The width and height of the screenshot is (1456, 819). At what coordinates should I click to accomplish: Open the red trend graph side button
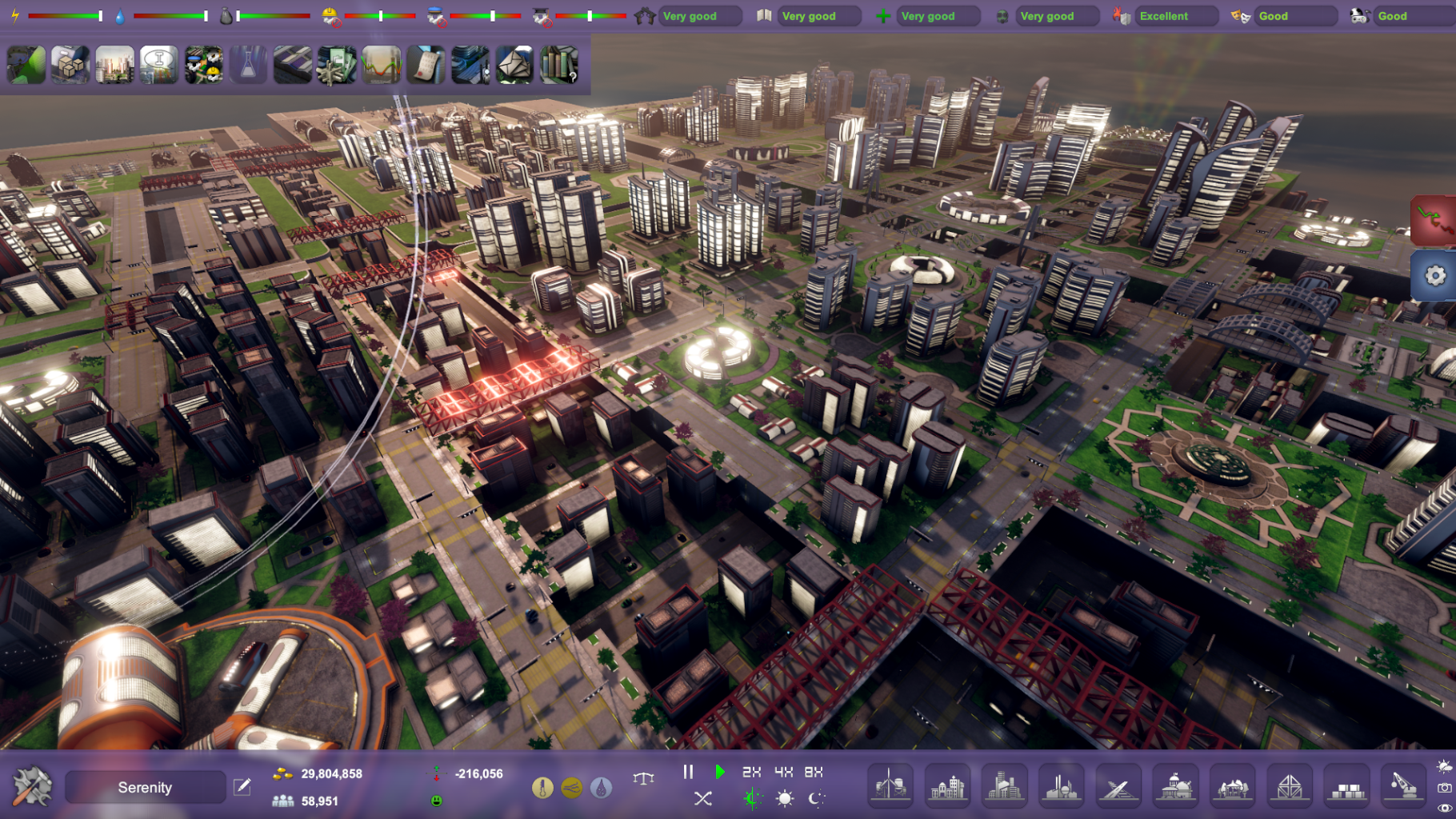1434,220
